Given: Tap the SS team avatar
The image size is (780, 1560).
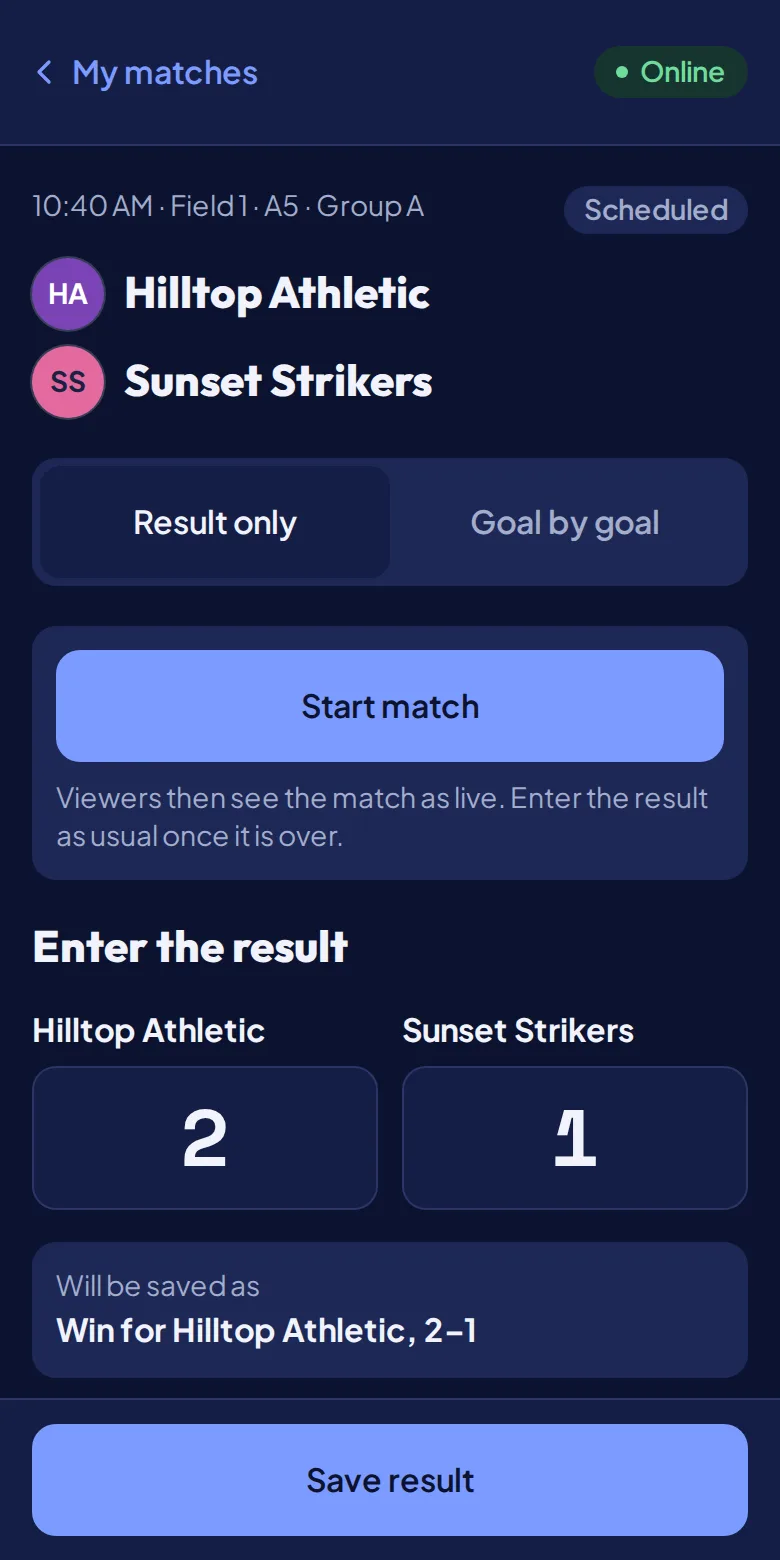Looking at the screenshot, I should point(68,382).
